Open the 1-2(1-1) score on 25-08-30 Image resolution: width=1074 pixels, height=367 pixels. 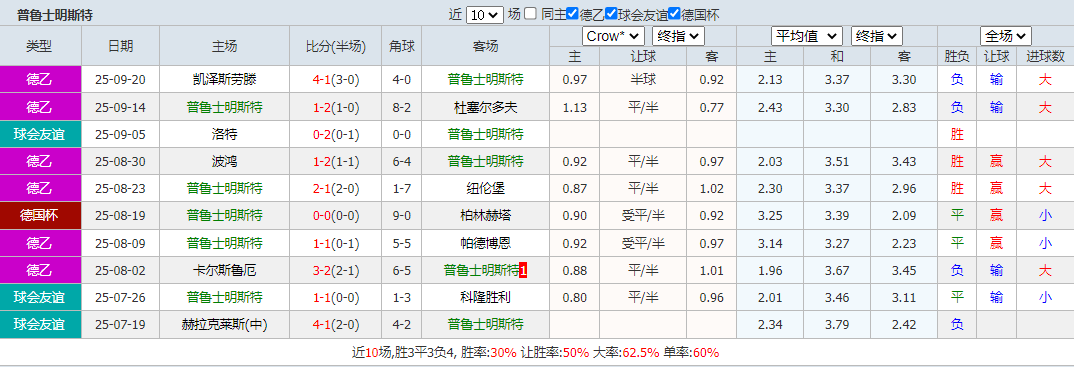pyautogui.click(x=336, y=162)
